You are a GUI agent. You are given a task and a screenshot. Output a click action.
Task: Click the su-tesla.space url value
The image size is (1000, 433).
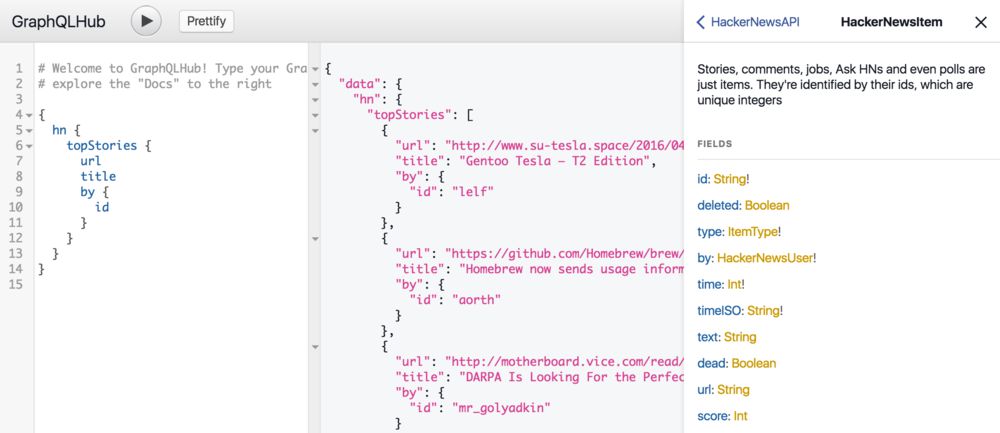pyautogui.click(x=564, y=145)
